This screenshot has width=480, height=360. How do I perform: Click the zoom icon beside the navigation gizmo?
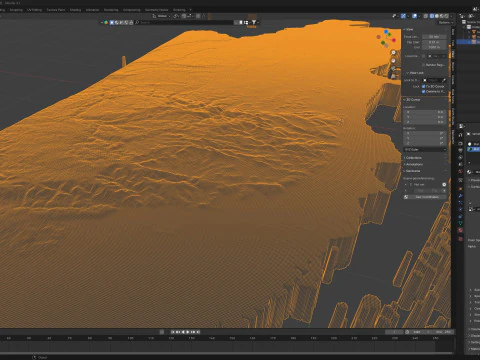[x=393, y=53]
